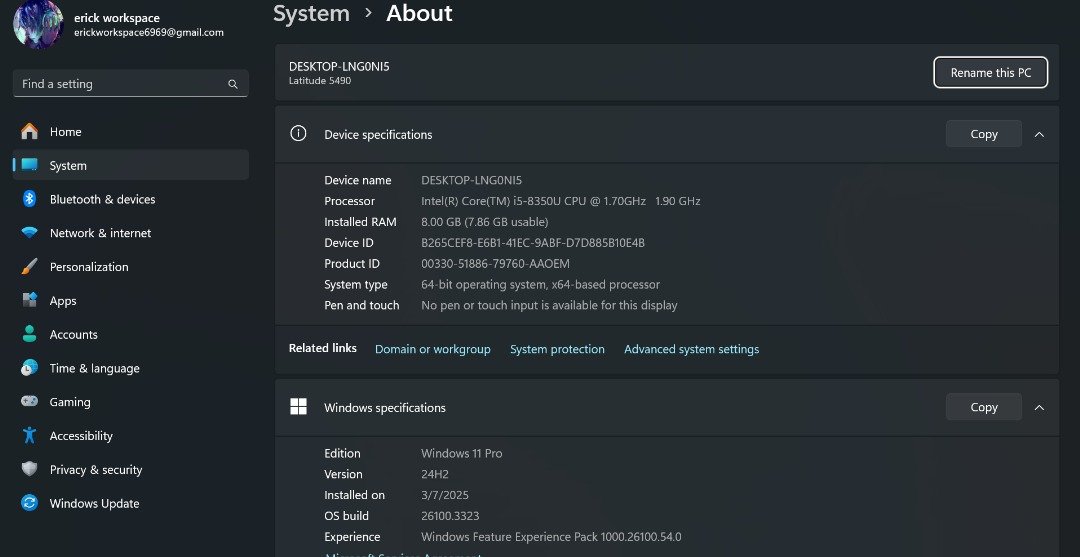Click the Find a setting search box

(x=131, y=83)
